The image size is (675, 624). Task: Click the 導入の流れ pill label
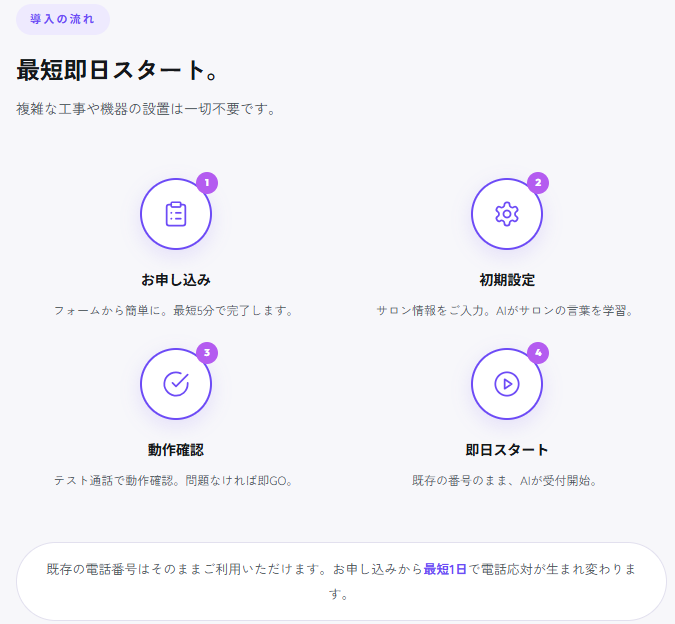click(x=63, y=19)
